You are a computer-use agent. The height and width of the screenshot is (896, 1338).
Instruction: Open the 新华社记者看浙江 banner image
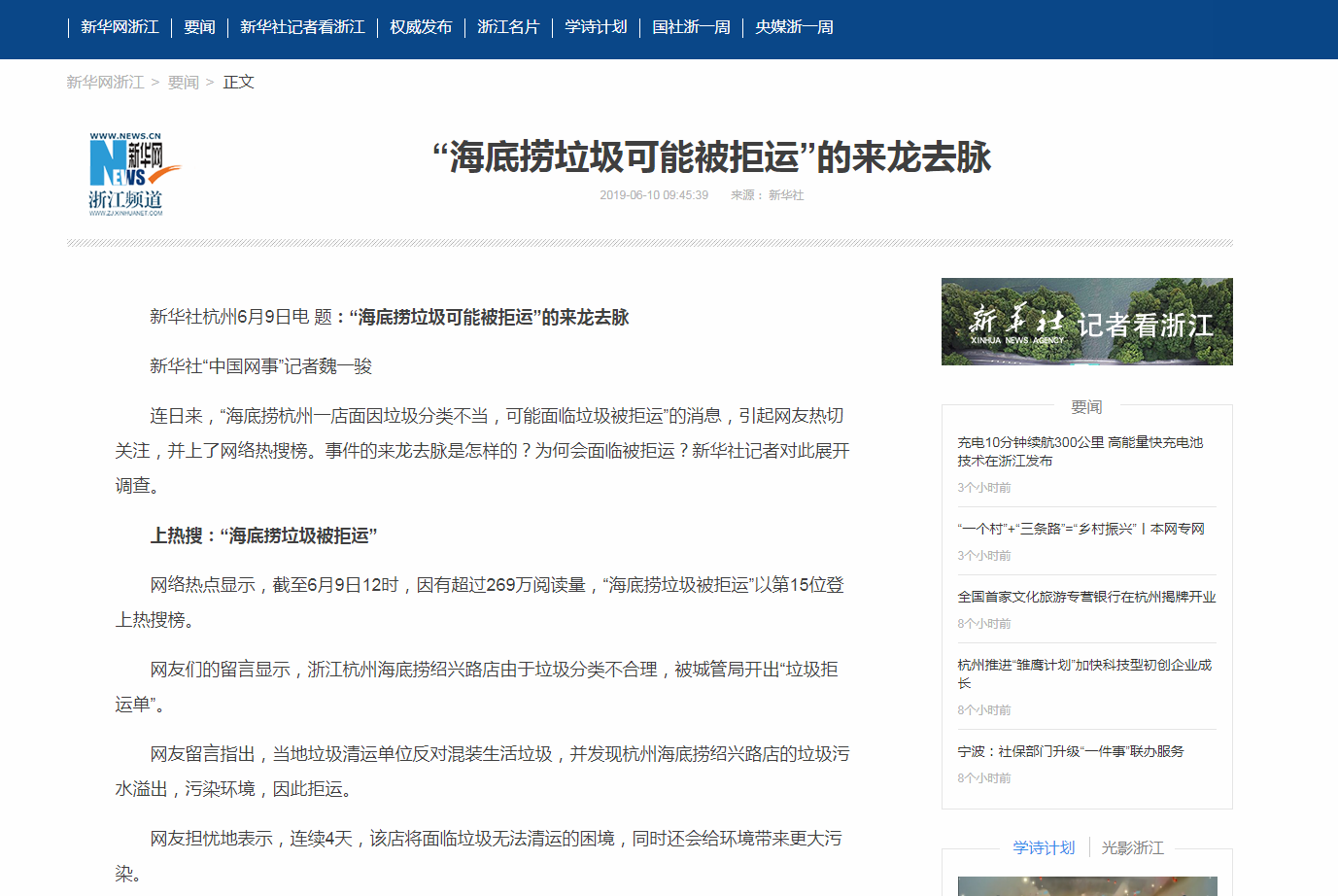tap(1086, 322)
